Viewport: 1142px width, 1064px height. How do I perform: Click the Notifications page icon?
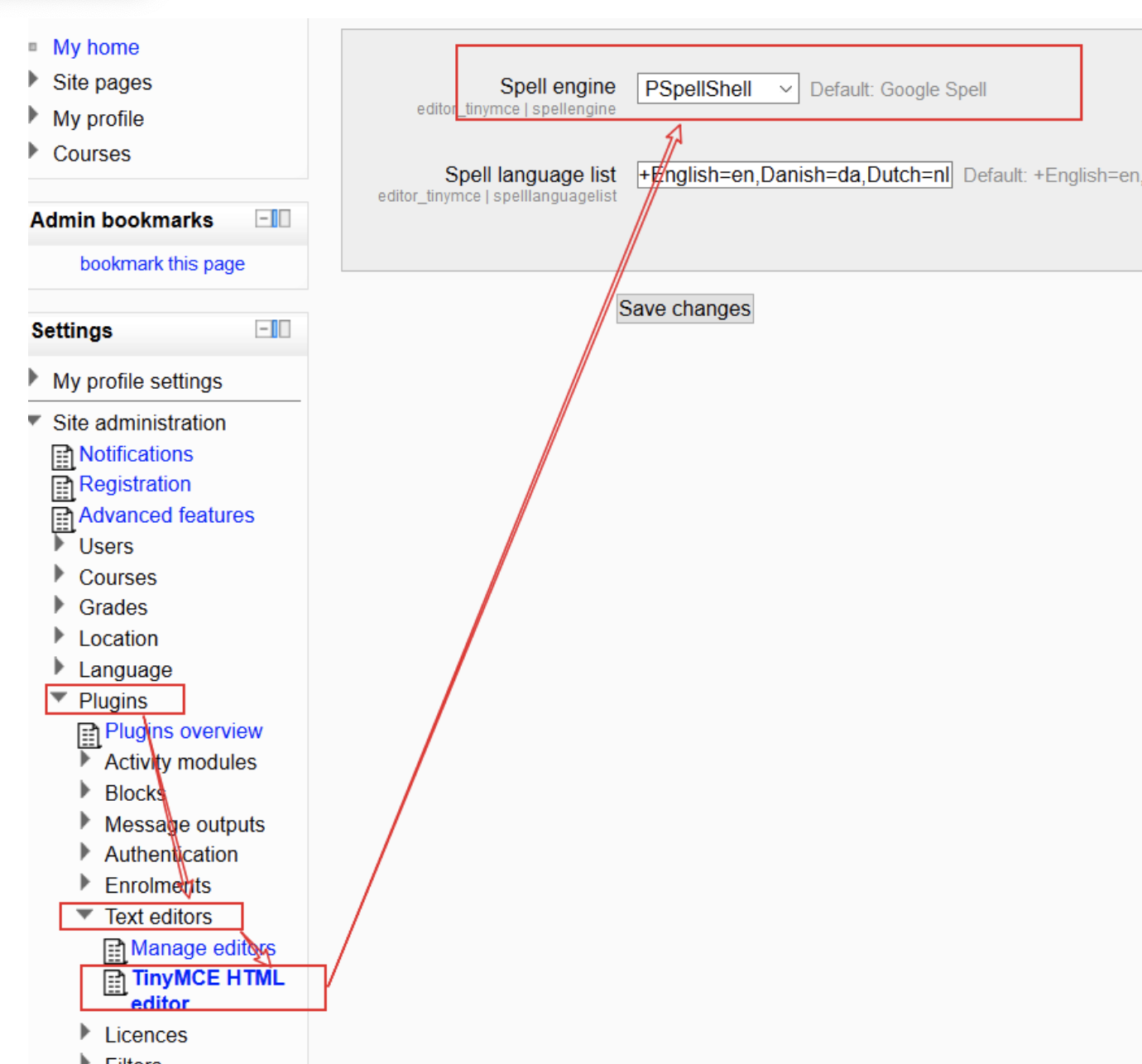click(63, 457)
